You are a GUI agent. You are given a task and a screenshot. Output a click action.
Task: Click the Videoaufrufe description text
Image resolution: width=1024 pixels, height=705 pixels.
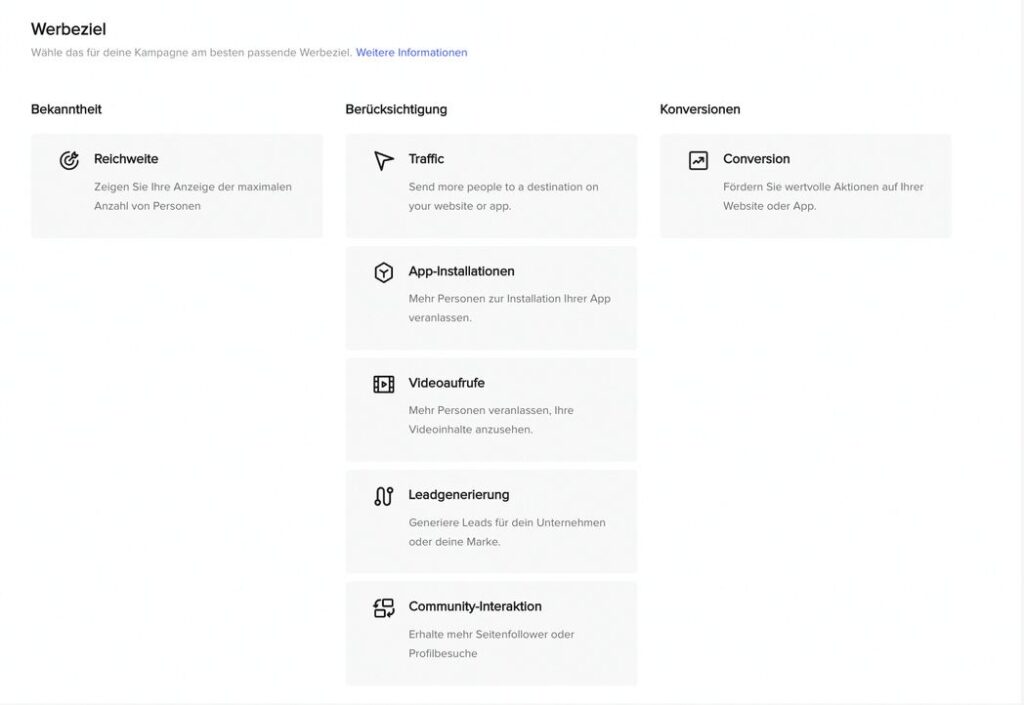(x=490, y=420)
